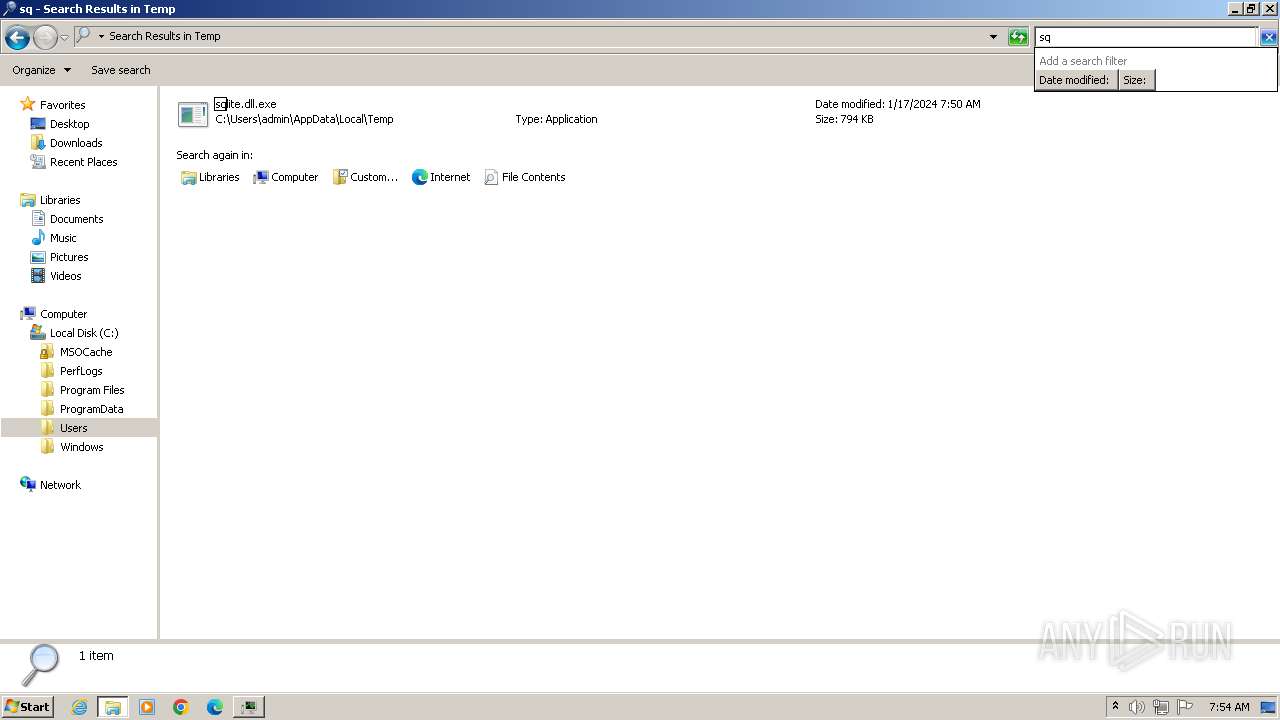The width and height of the screenshot is (1280, 720).
Task: Open Downloads under Favorites
Action: 76,143
